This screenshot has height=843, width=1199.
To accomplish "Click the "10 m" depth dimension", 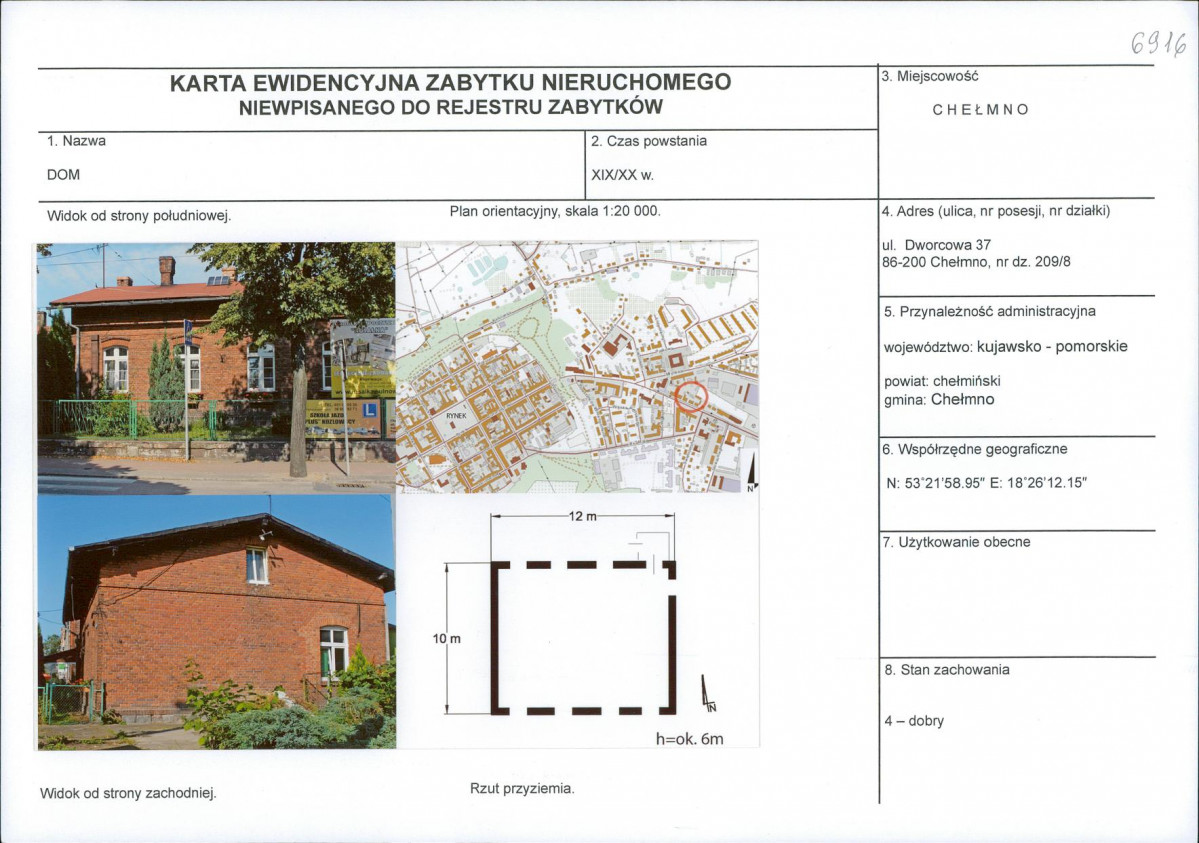I will [x=447, y=639].
